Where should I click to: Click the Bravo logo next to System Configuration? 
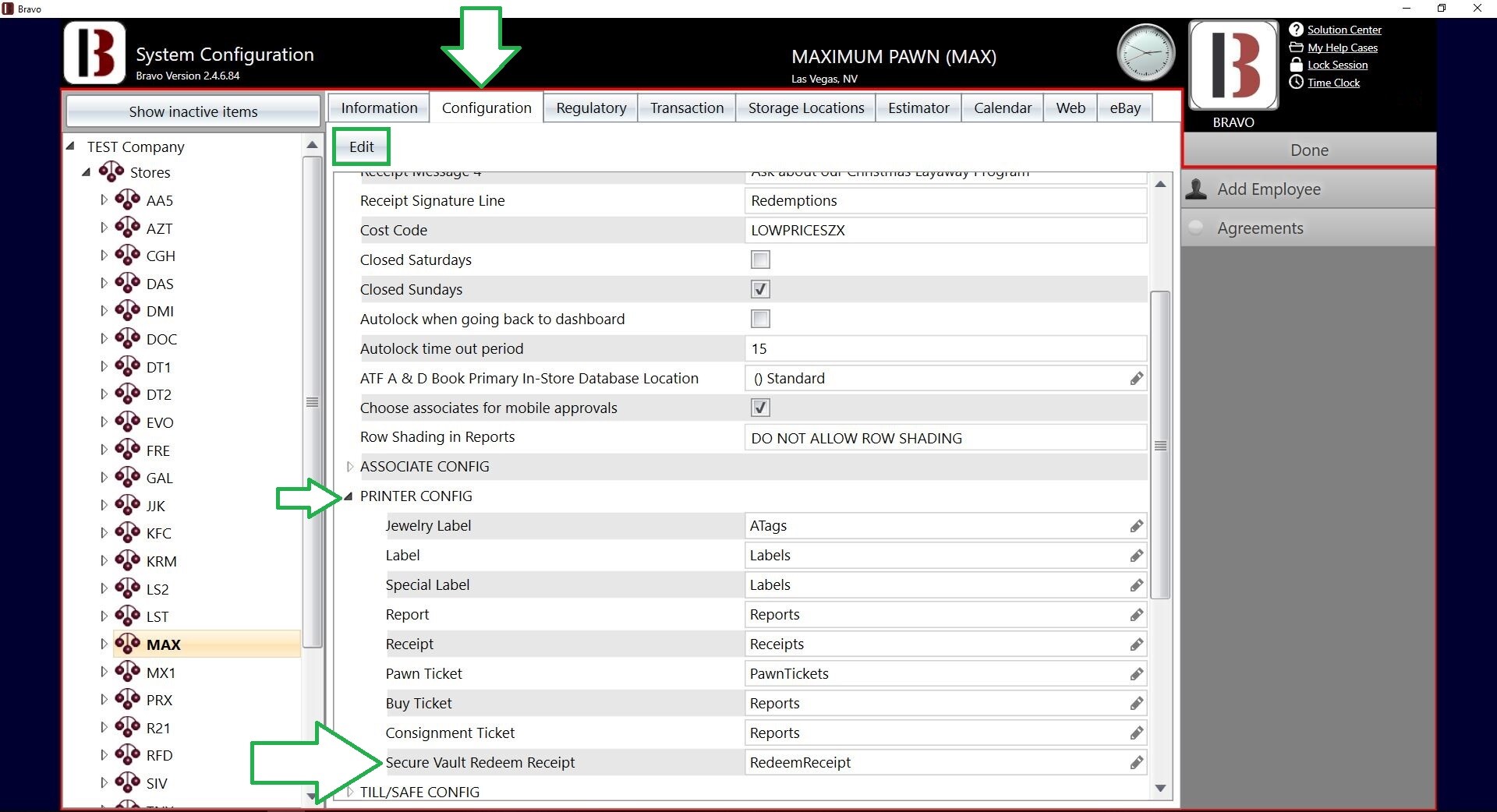(94, 53)
